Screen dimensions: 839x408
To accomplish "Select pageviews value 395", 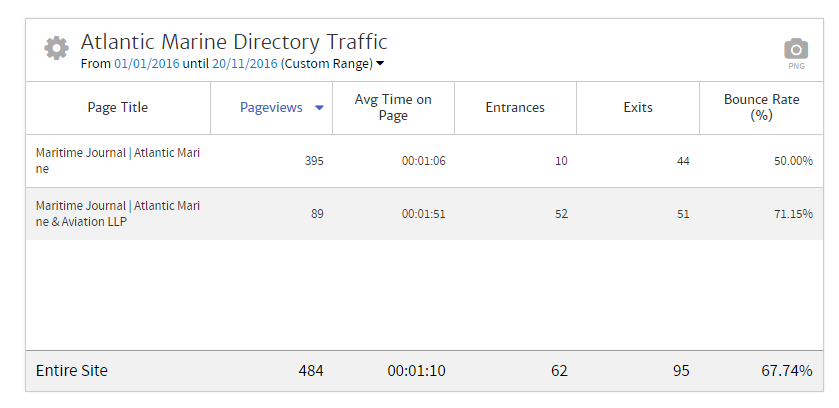I will pos(314,161).
